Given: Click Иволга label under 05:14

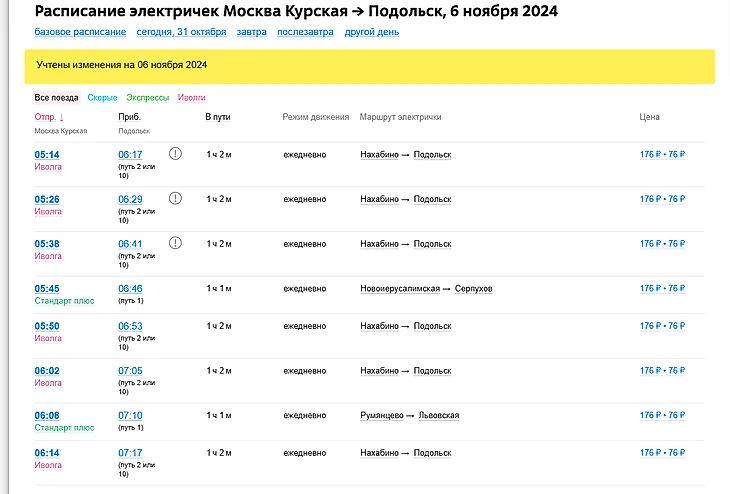Looking at the screenshot, I should pos(48,167).
